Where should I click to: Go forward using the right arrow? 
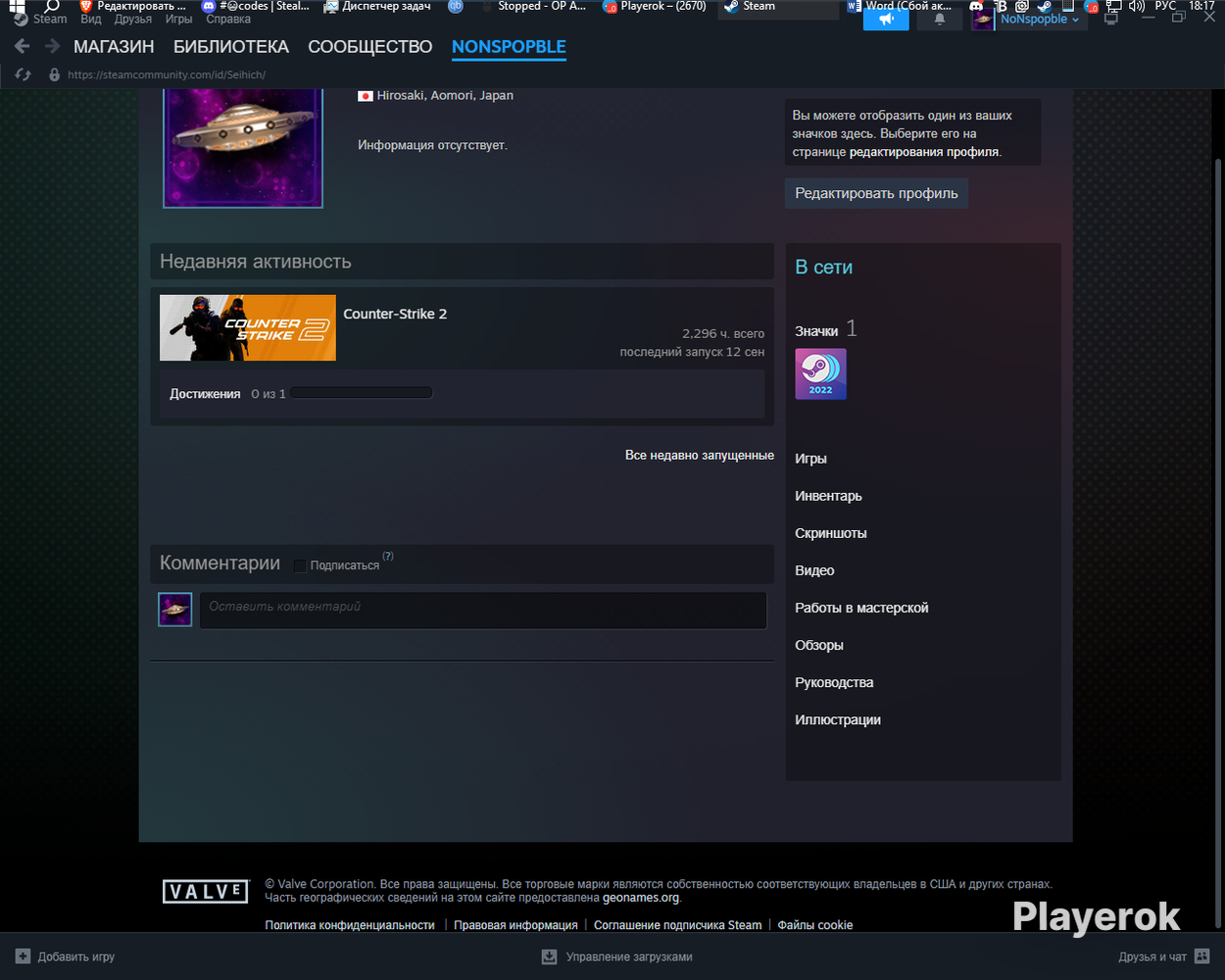(53, 46)
